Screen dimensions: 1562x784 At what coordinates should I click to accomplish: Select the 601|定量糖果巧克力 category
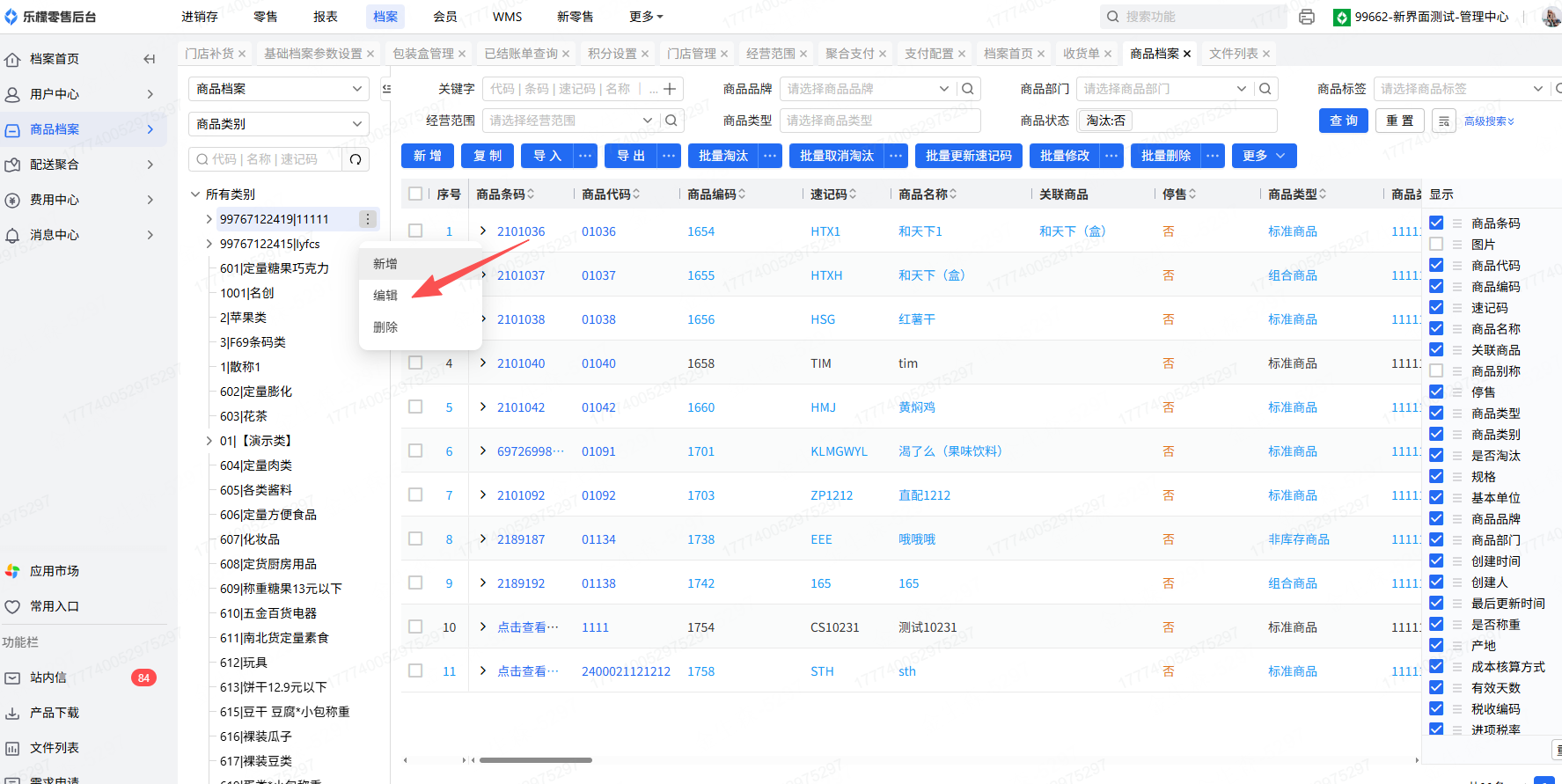275,268
